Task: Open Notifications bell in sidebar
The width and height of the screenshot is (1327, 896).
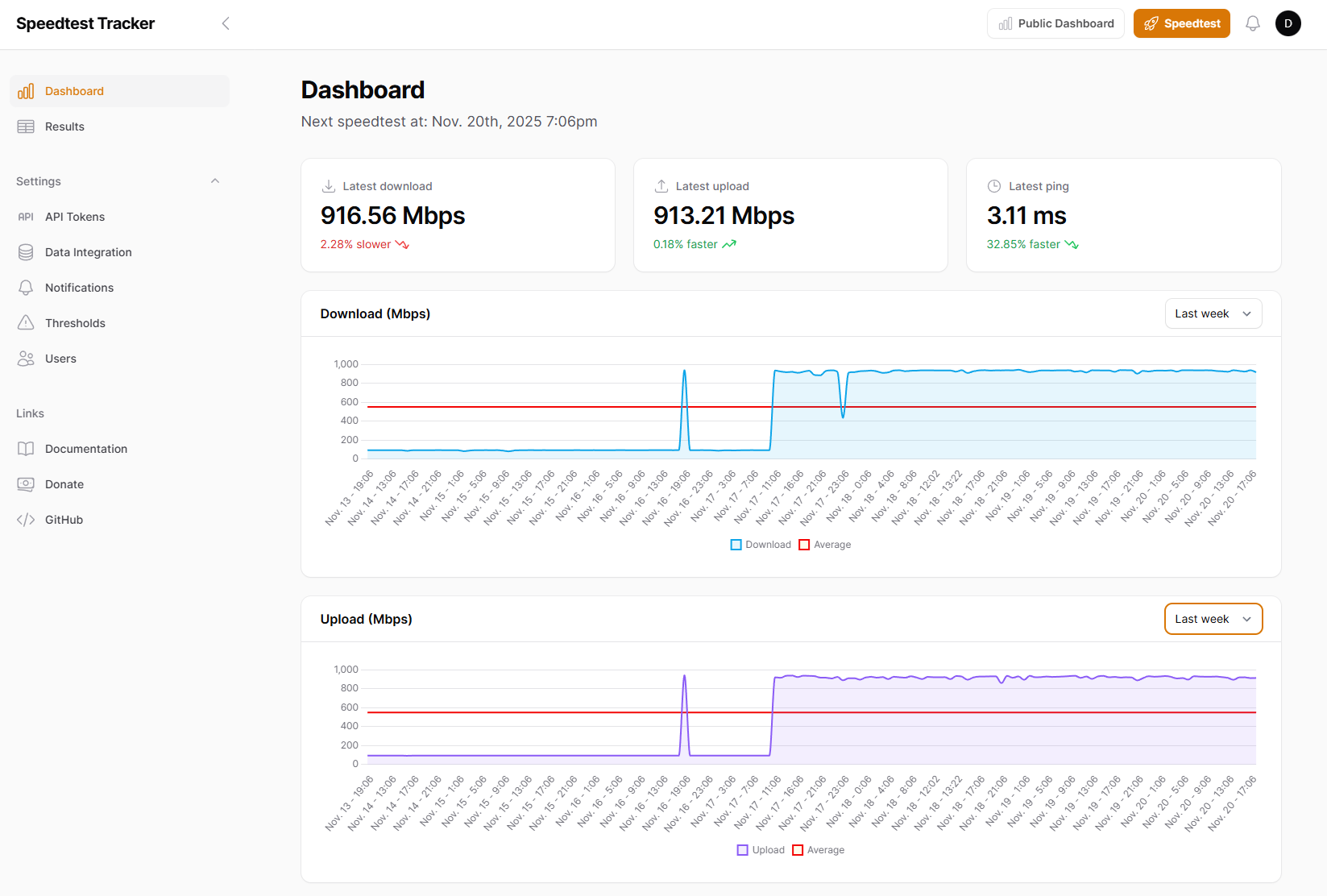Action: 26,287
